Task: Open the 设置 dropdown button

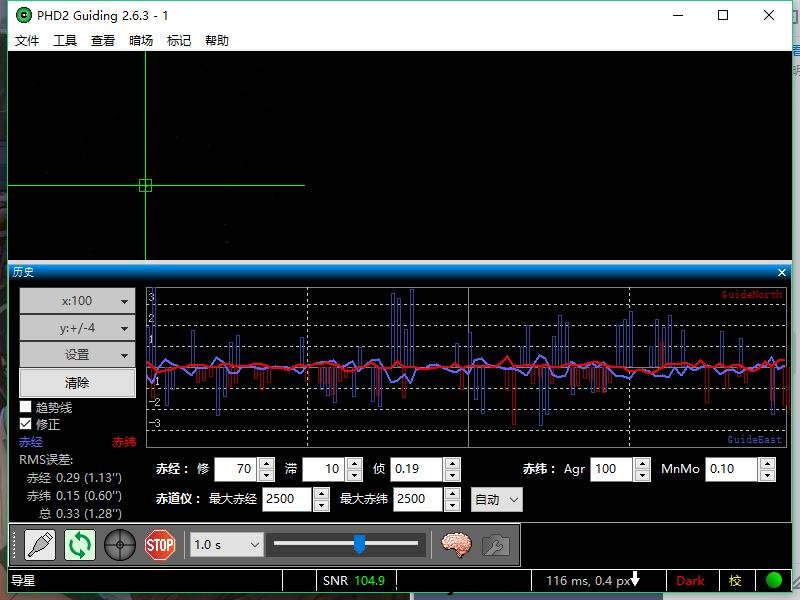Action: coord(78,355)
